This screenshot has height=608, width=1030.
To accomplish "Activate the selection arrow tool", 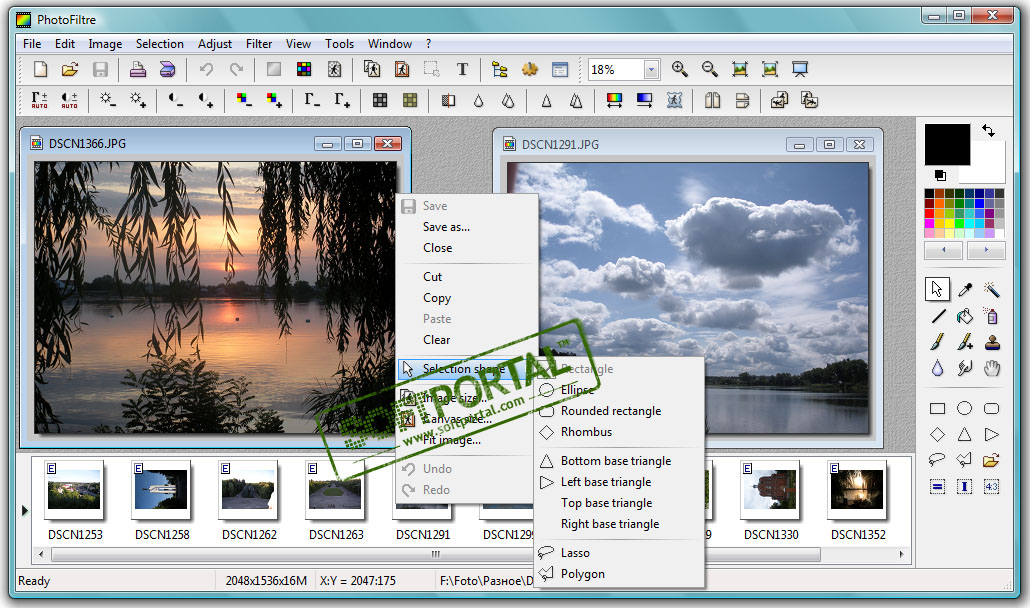I will 937,290.
